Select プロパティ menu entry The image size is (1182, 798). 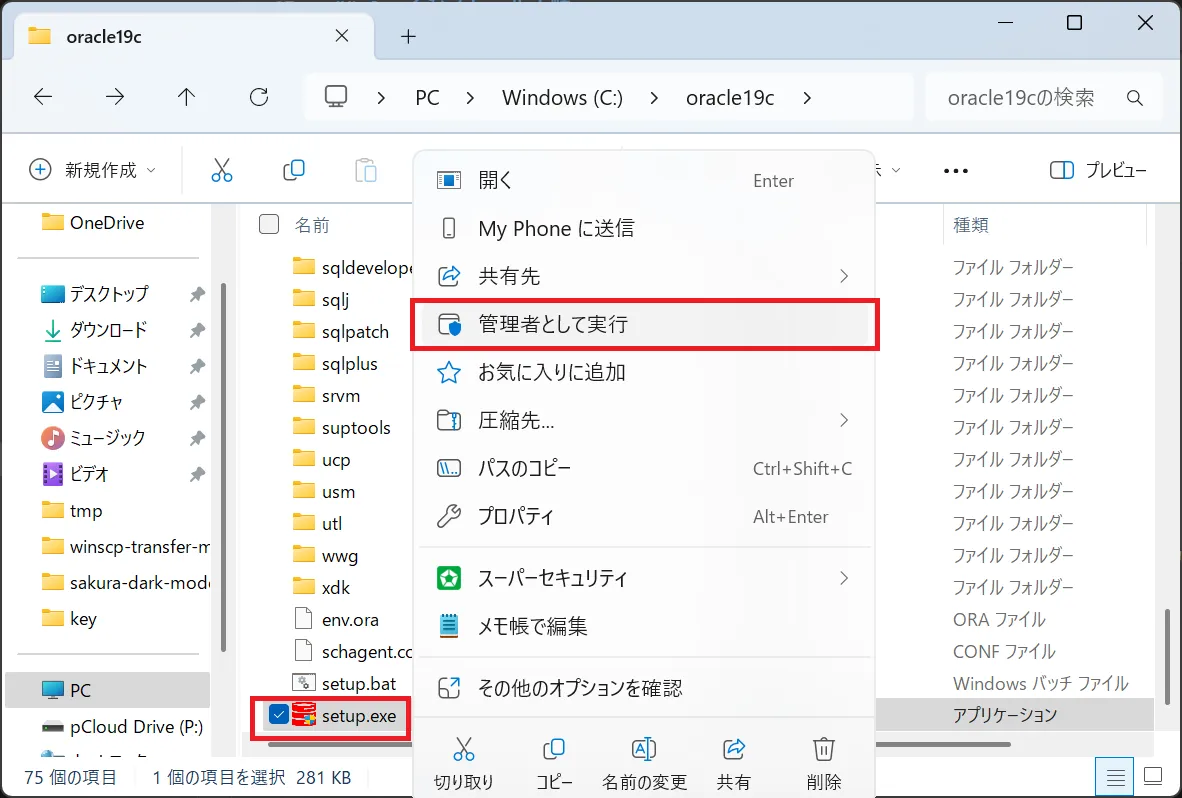645,516
